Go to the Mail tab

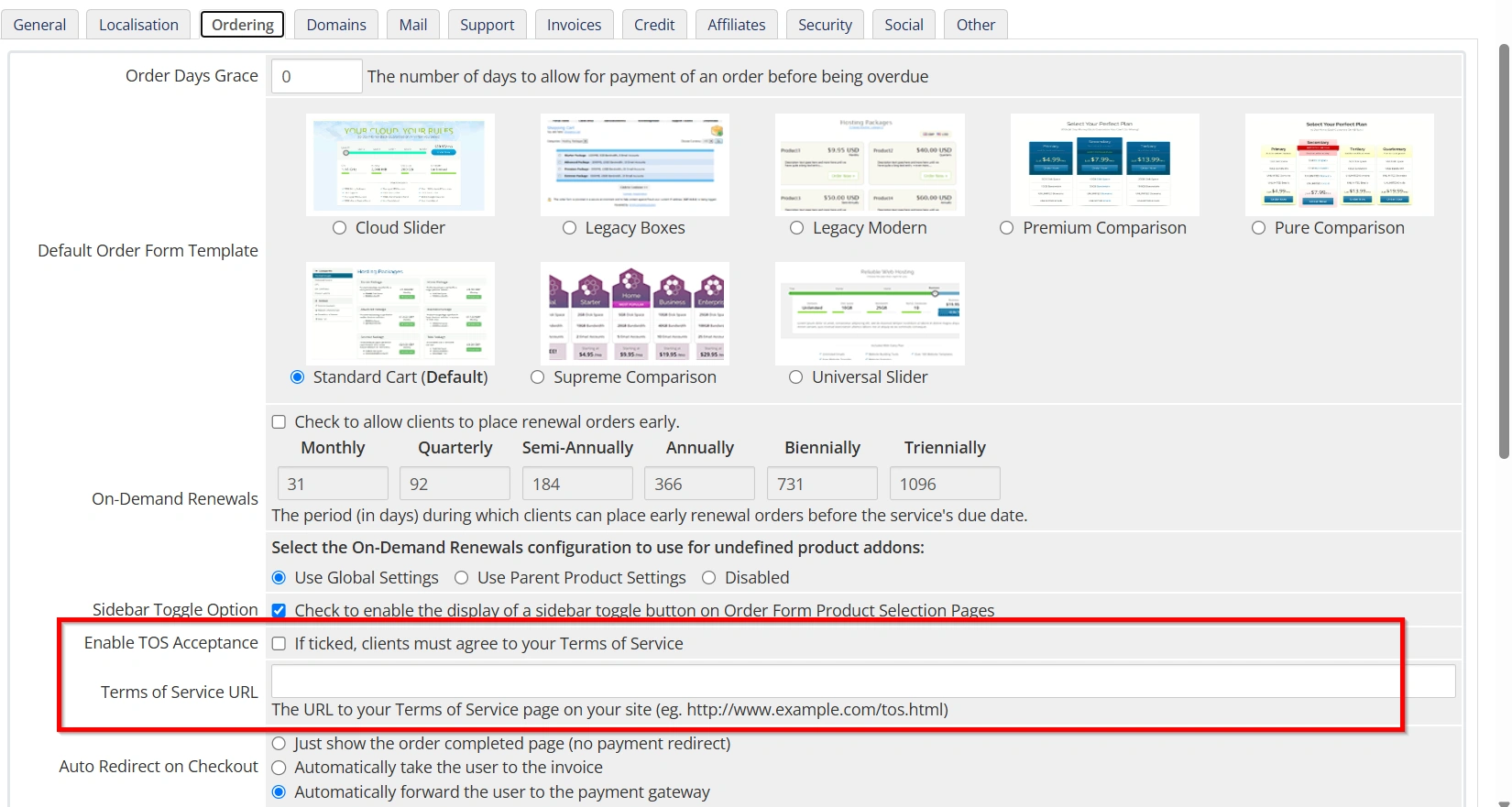413,25
